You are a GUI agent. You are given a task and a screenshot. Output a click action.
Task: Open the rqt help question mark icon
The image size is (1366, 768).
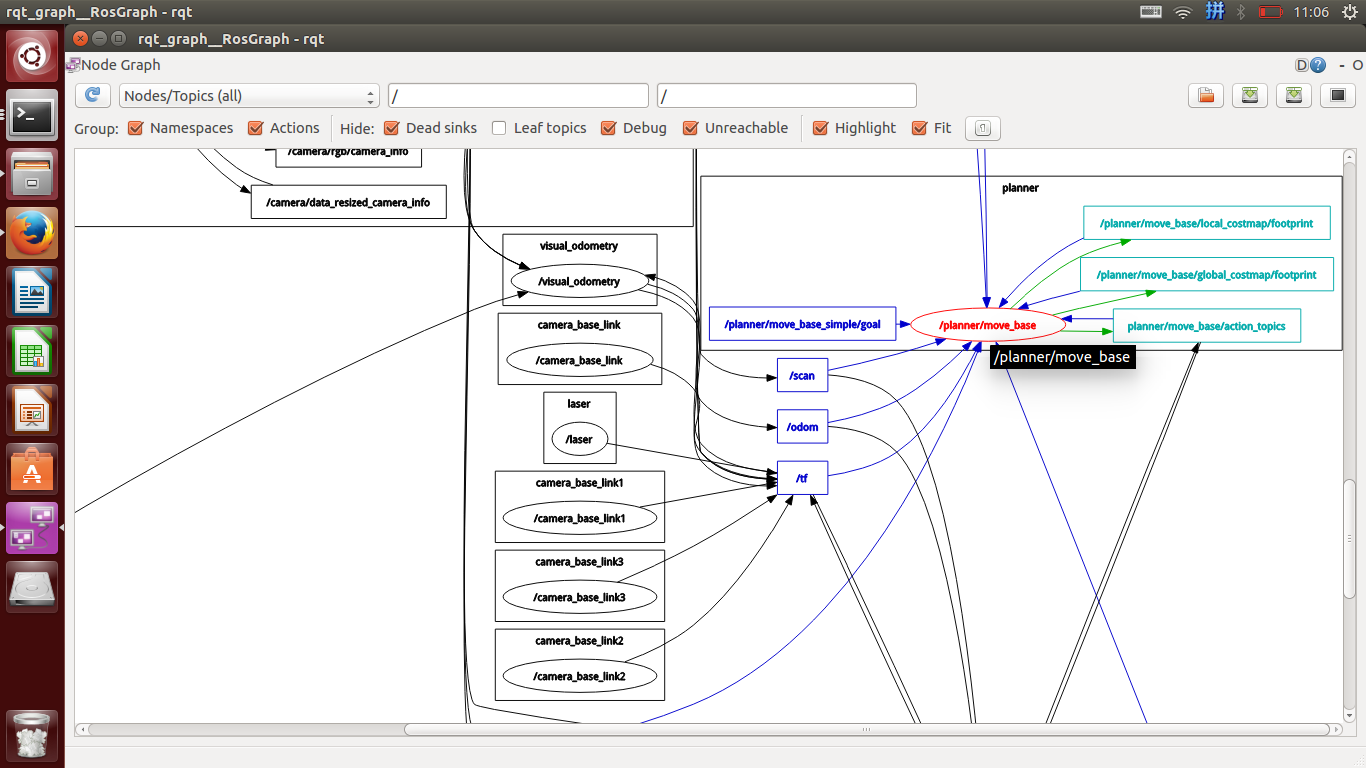pos(1318,65)
